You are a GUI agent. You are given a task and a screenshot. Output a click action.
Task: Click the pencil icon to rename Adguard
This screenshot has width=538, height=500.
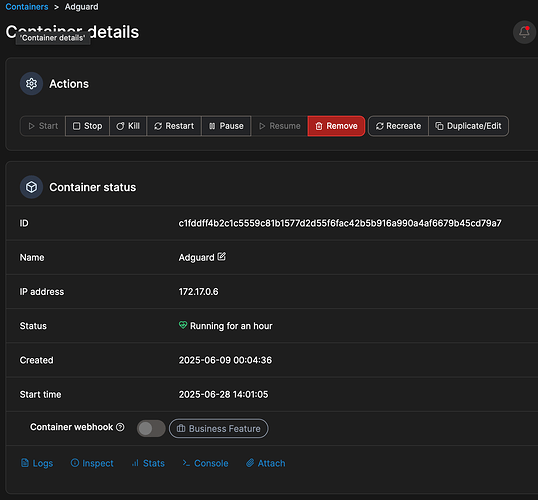(222, 257)
